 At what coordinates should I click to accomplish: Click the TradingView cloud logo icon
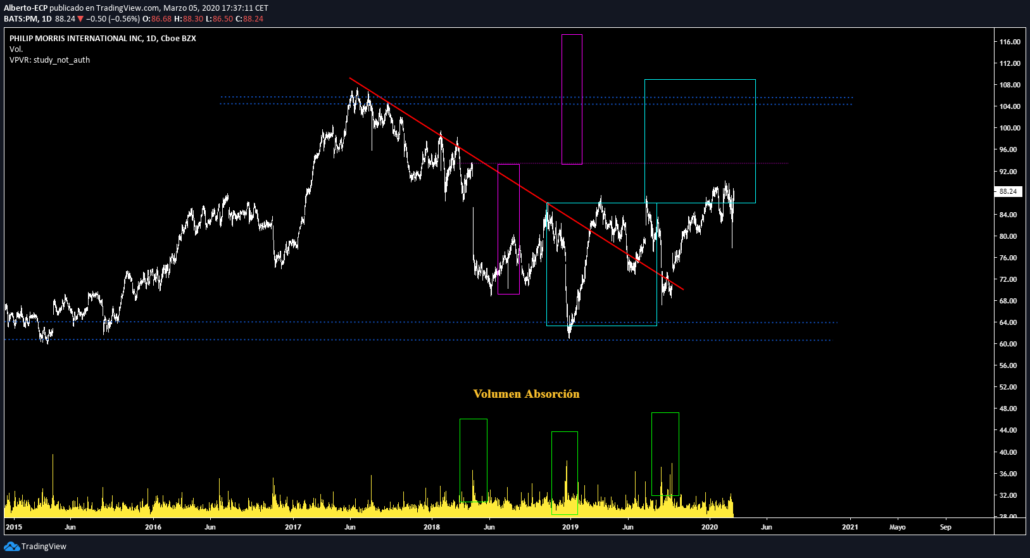[x=11, y=546]
